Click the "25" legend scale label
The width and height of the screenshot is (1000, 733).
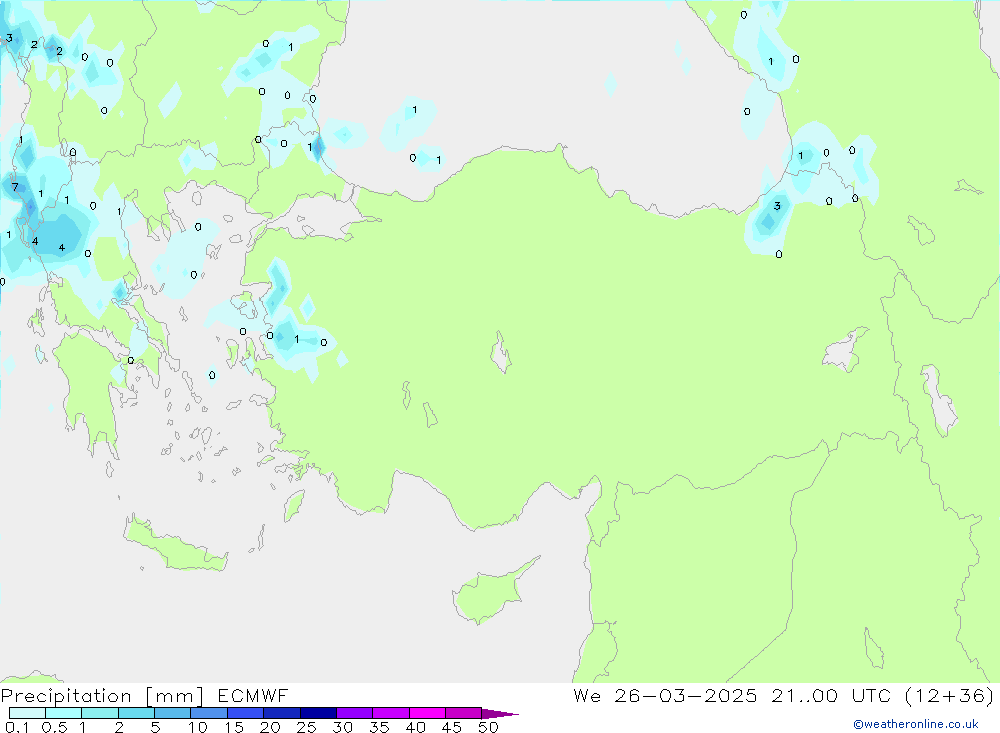coord(307,727)
